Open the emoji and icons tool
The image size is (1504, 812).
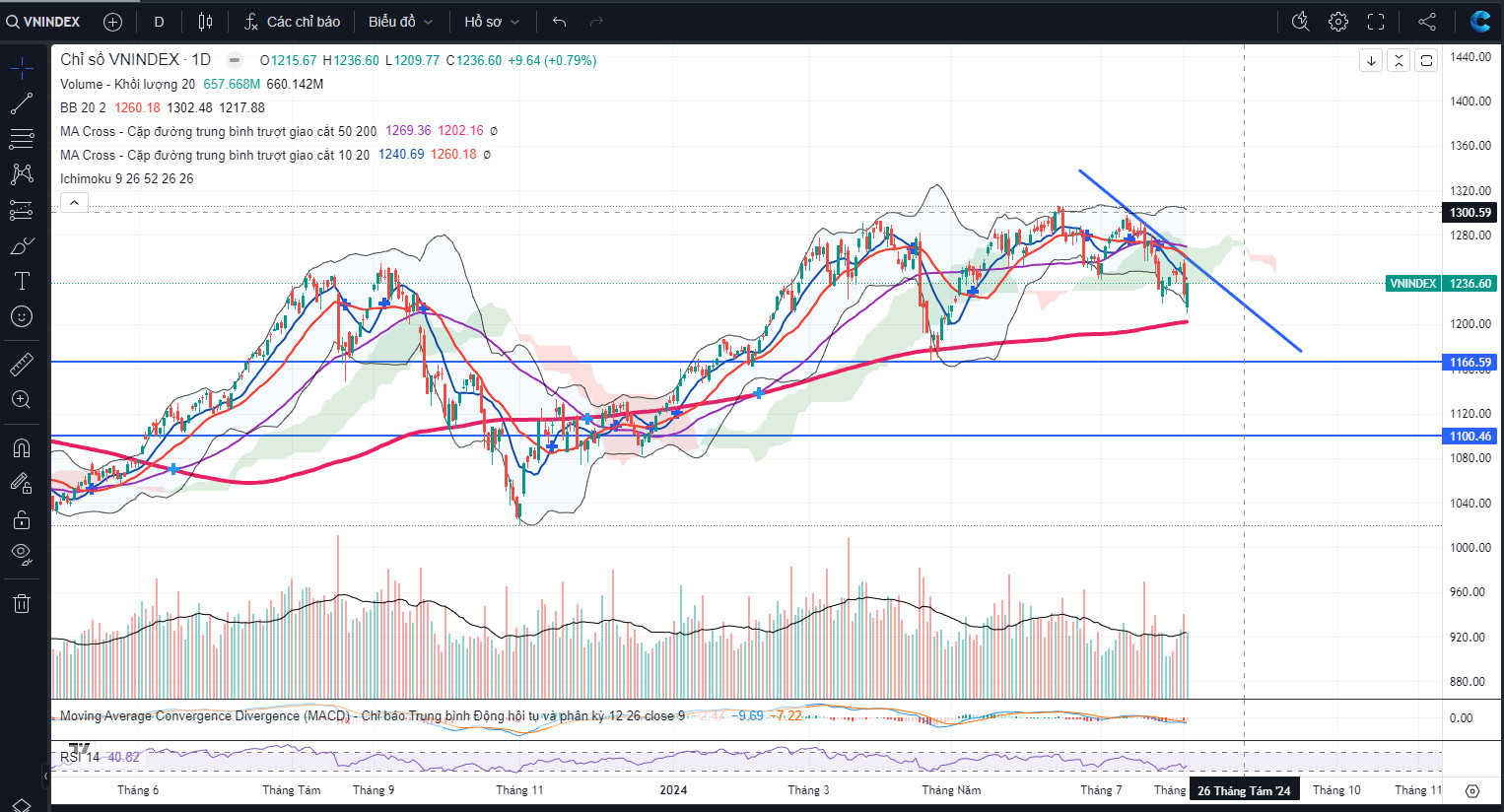pyautogui.click(x=22, y=316)
